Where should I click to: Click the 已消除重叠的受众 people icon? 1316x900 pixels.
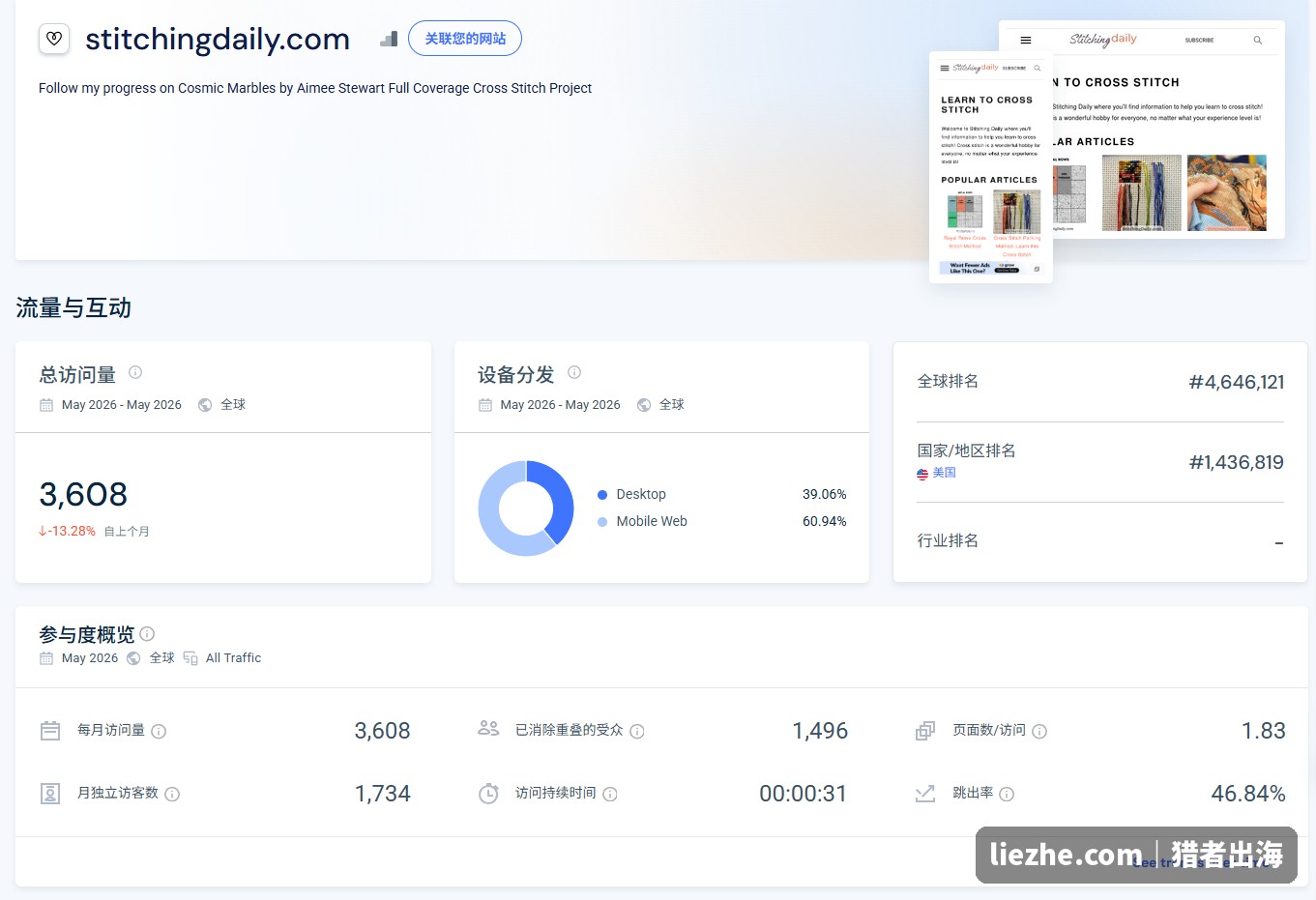point(488,729)
